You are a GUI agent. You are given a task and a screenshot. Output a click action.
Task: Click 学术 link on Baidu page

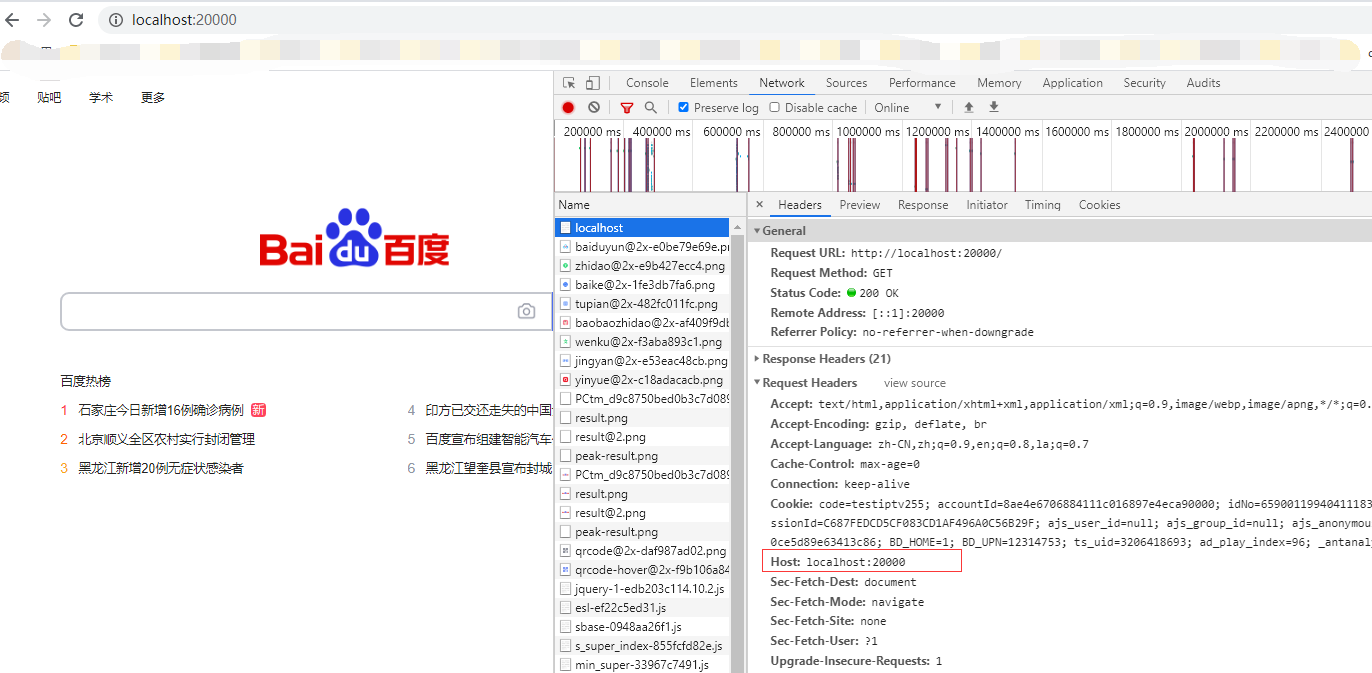point(101,97)
